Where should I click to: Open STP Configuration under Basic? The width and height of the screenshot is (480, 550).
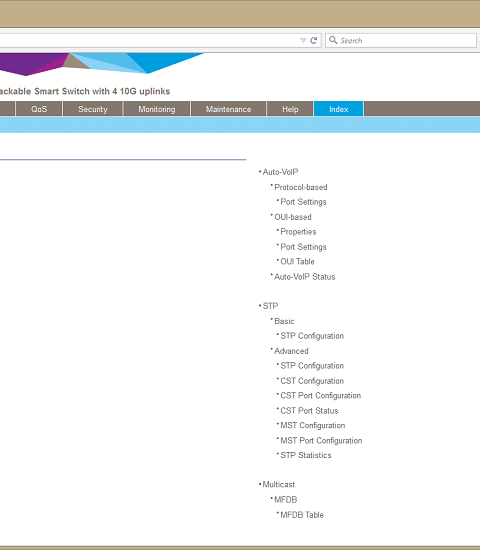[312, 336]
